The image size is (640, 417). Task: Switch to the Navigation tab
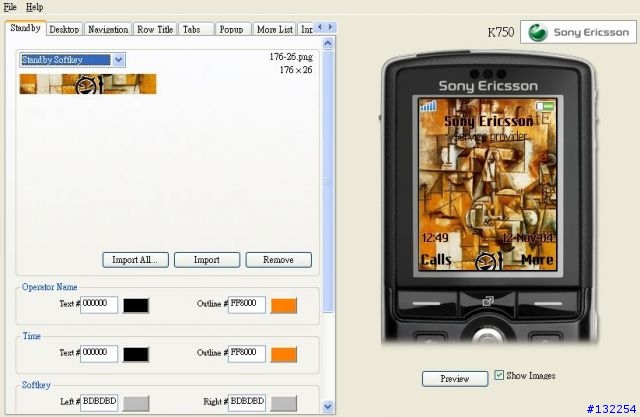click(108, 29)
